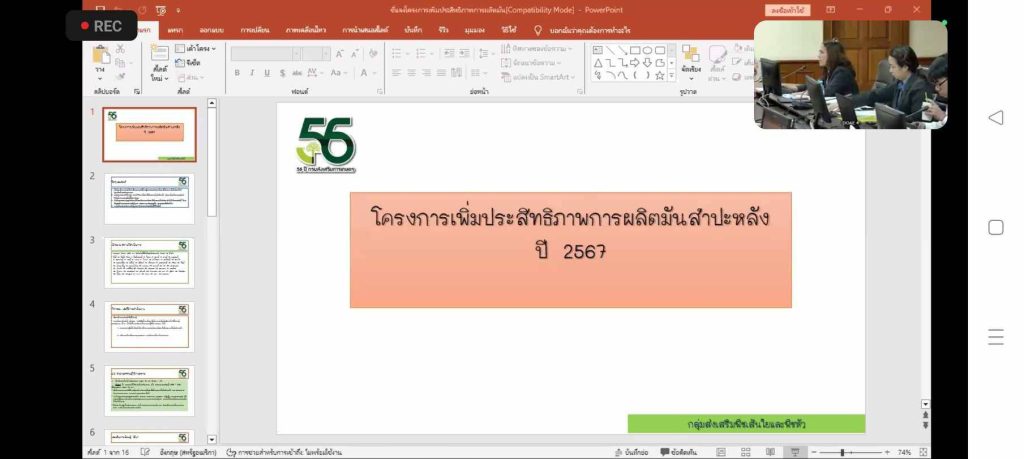Toggle Notes pane in status bar
1024x459 pixels.
pyautogui.click(x=632, y=452)
